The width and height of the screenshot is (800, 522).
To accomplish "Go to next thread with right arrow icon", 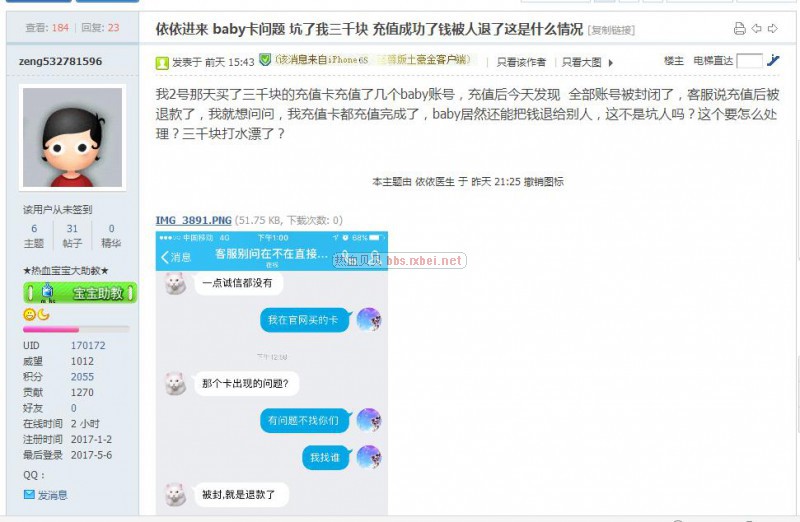I will (773, 29).
